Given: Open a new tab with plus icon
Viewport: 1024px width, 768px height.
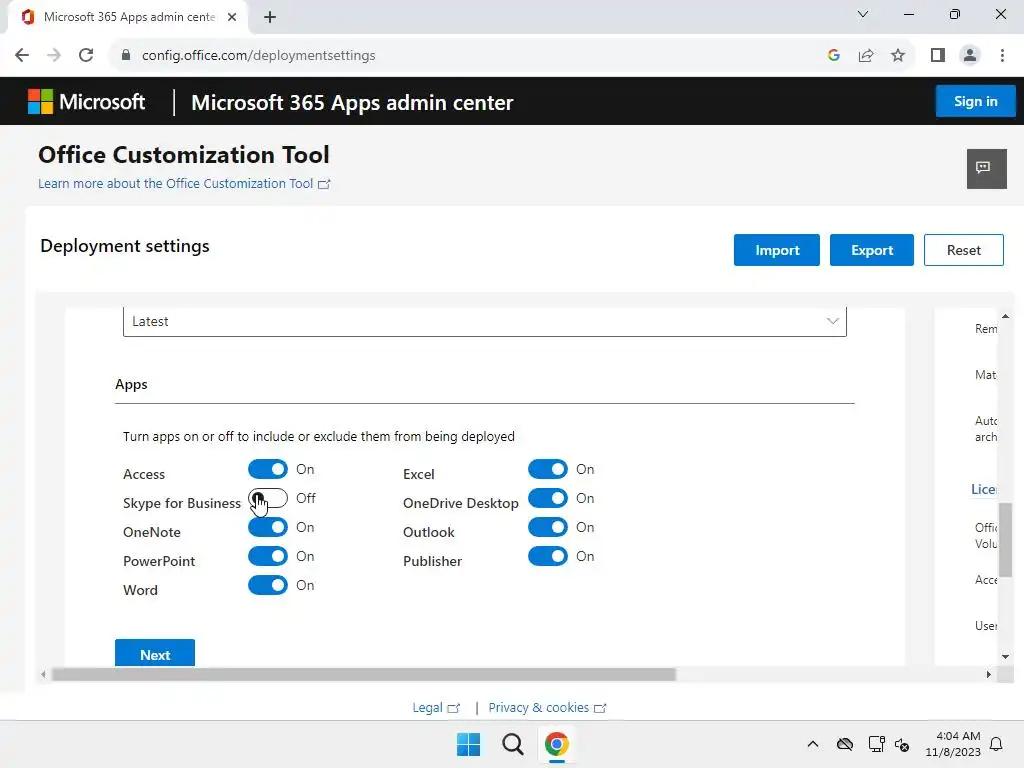Looking at the screenshot, I should click(x=270, y=17).
